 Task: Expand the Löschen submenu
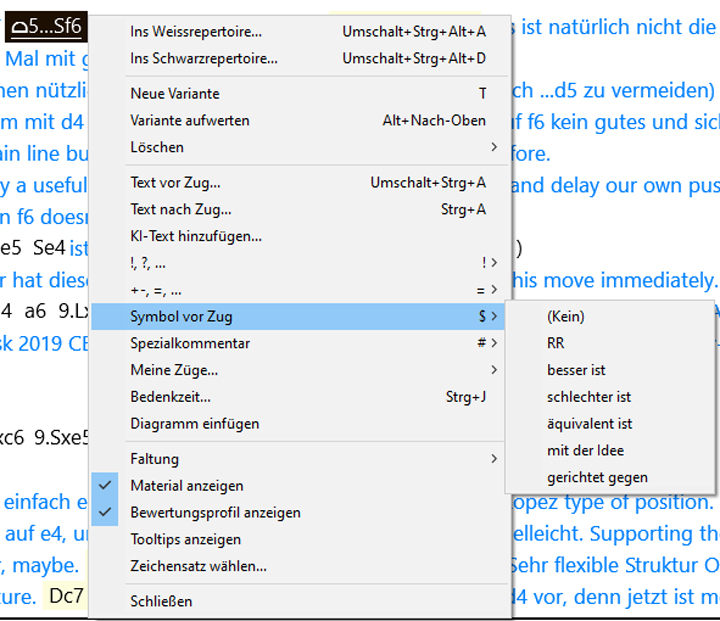pyautogui.click(x=157, y=147)
